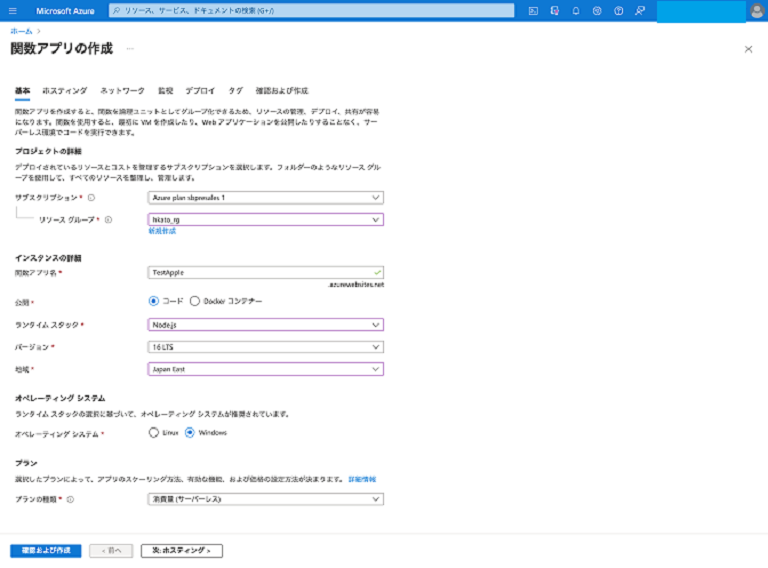Click the plan type info icon
768x568 pixels.
pyautogui.click(x=70, y=500)
